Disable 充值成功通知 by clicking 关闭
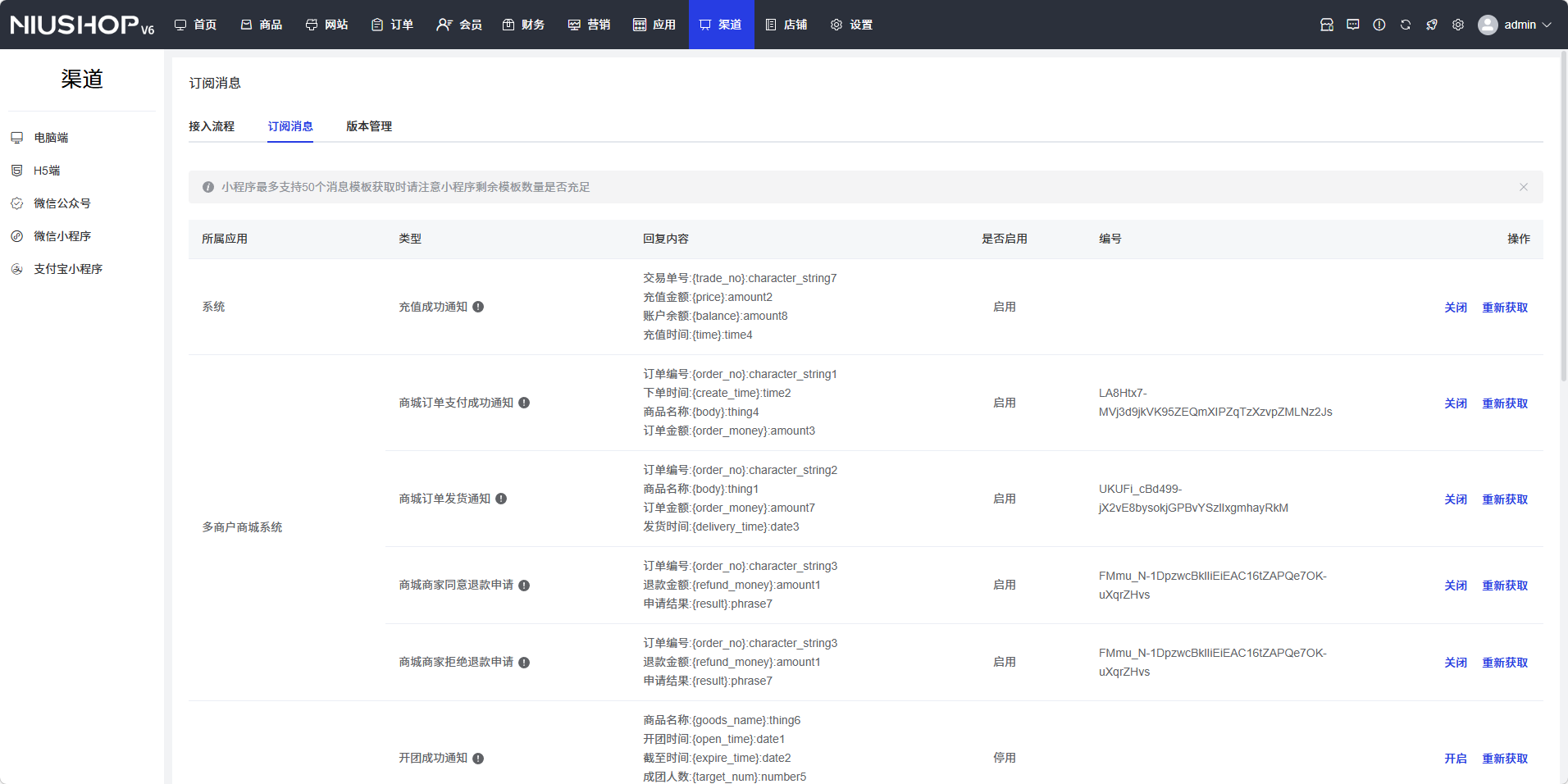 pos(1455,308)
